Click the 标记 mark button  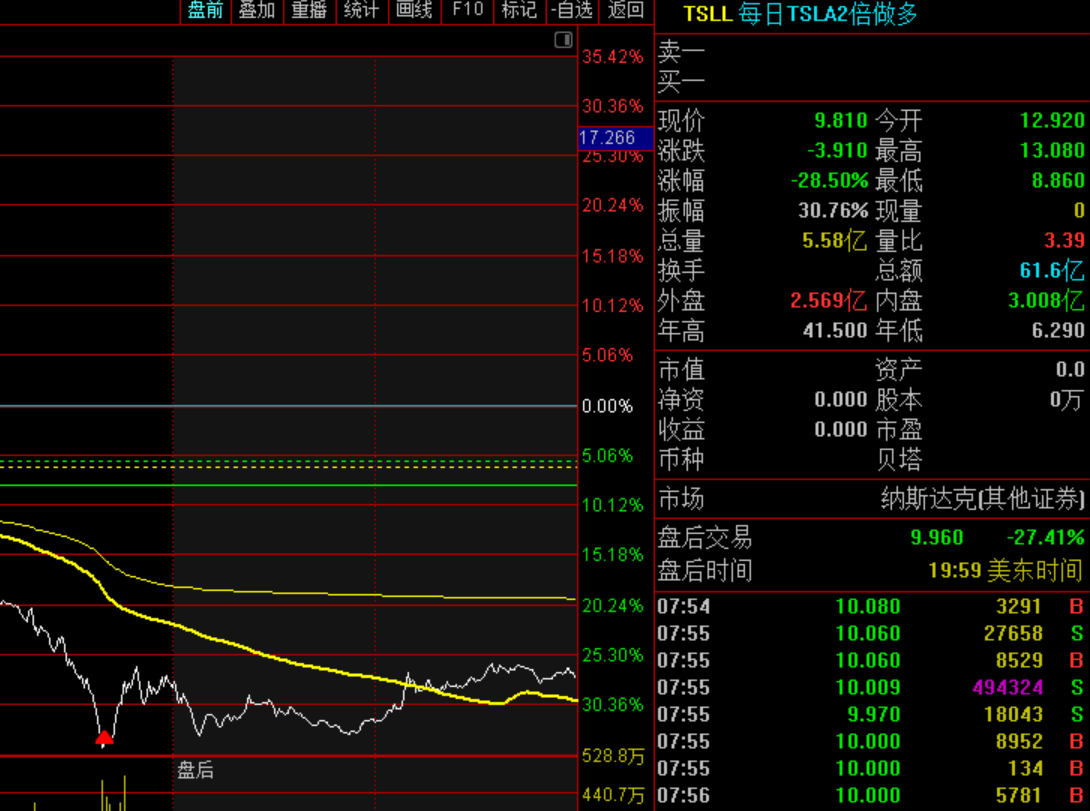coord(519,10)
